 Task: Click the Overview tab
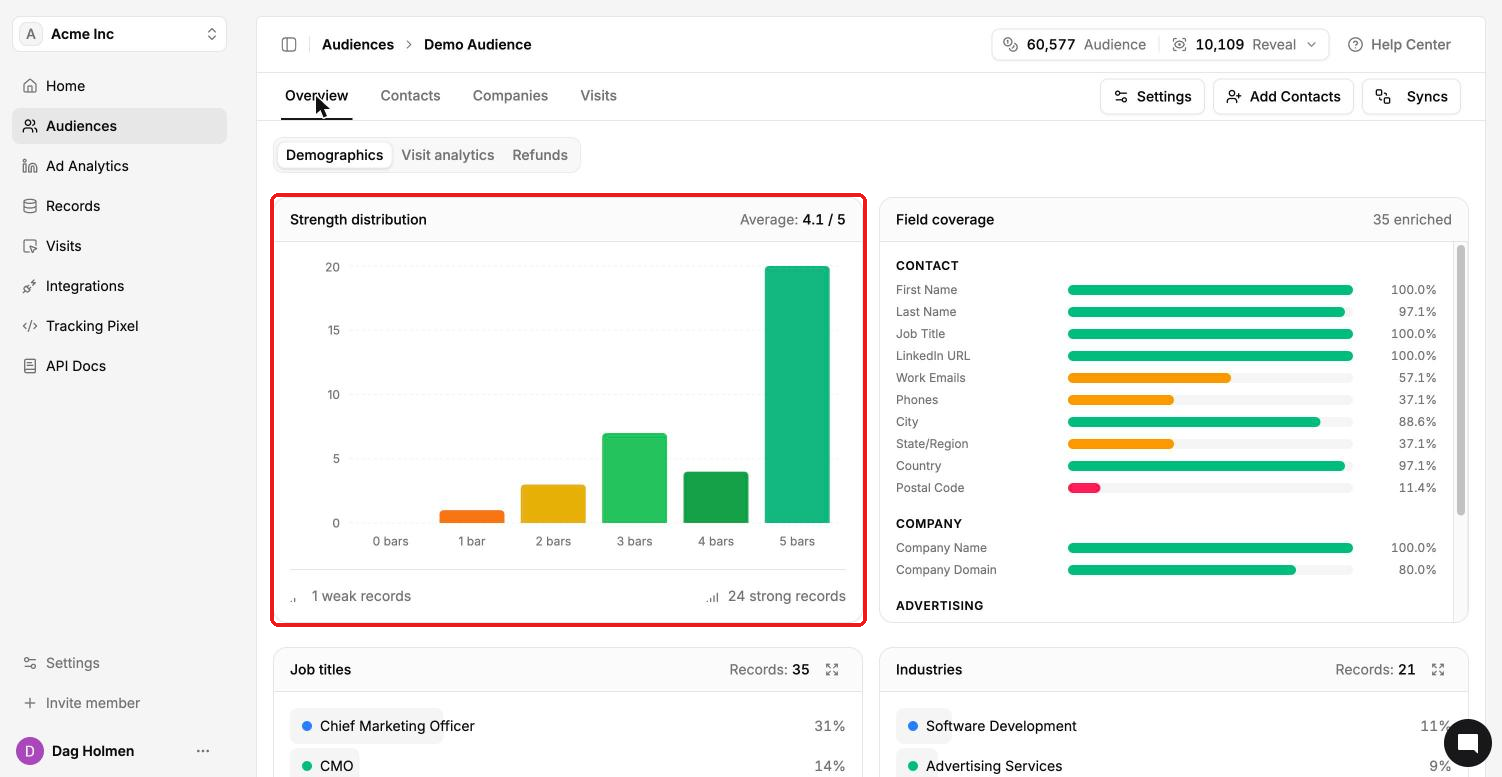point(316,96)
